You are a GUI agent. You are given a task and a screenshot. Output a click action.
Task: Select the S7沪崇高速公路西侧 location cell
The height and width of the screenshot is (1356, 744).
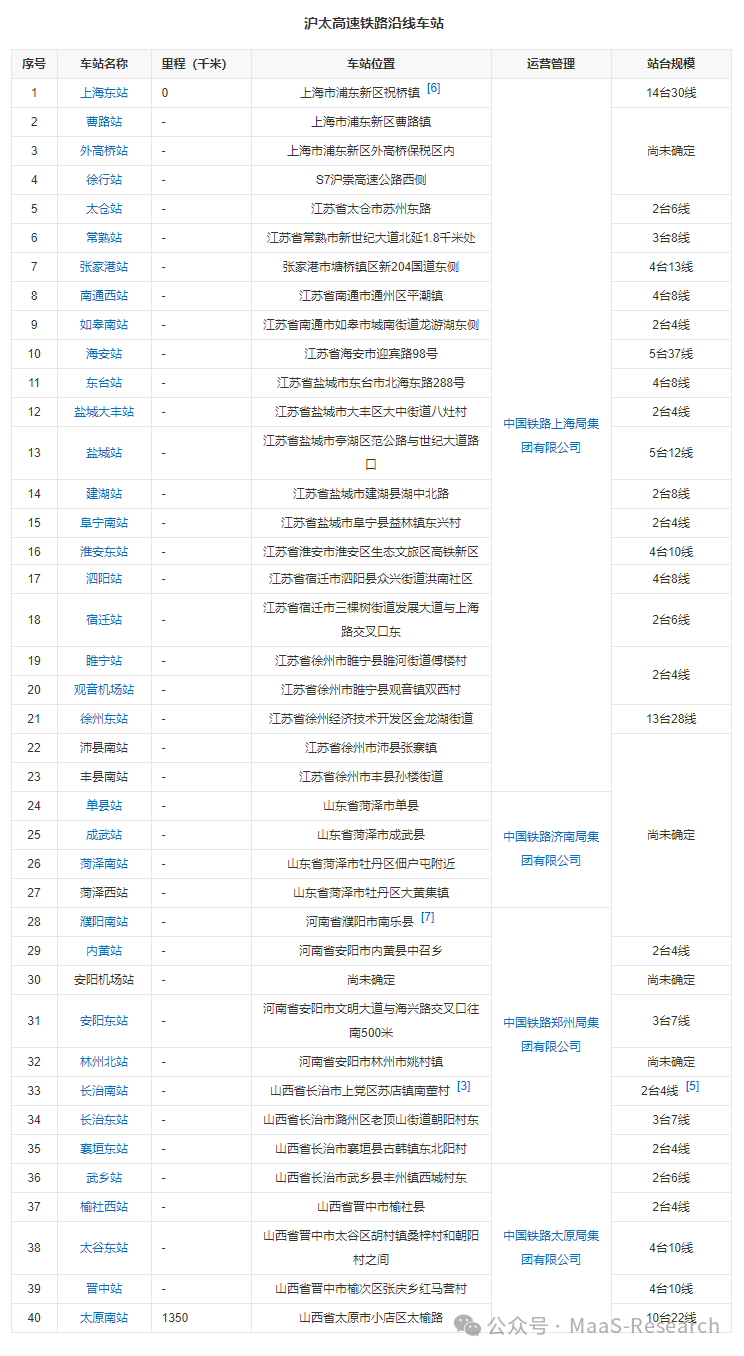coord(371,180)
